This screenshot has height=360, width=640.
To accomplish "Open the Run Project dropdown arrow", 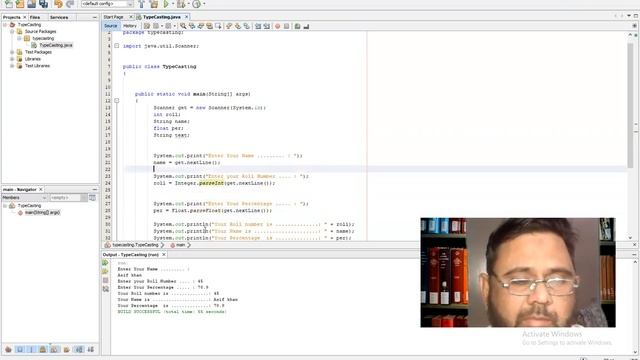I will point(172,4).
